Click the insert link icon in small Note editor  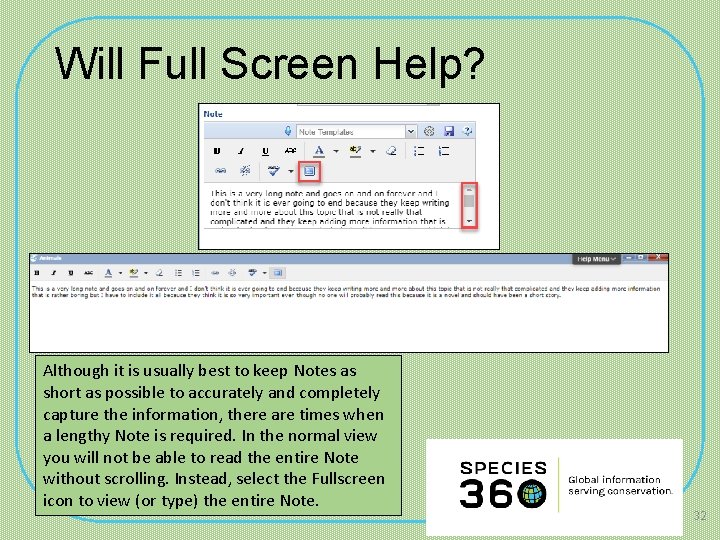[220, 171]
